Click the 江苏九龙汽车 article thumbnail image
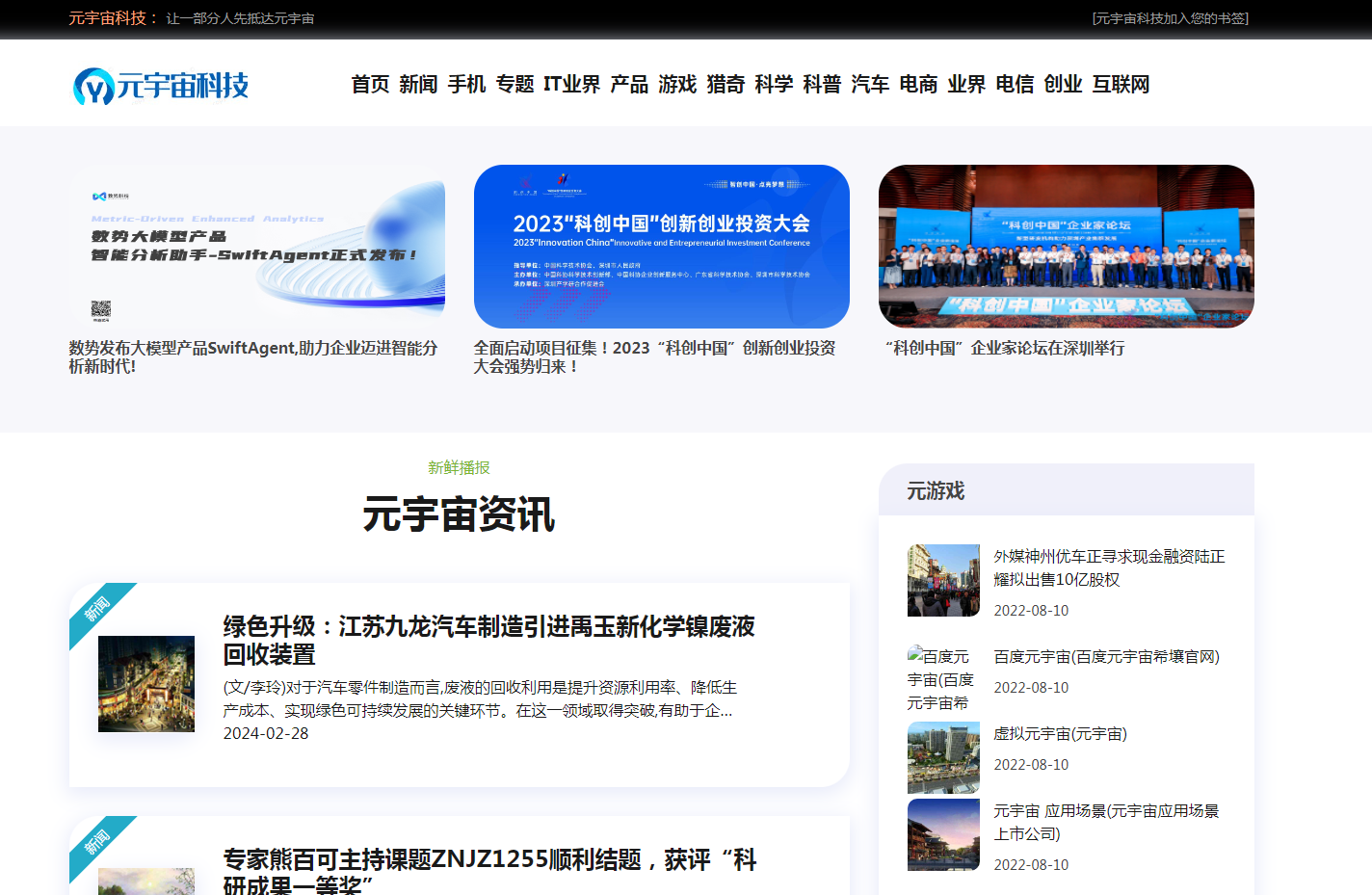1372x895 pixels. click(x=146, y=684)
